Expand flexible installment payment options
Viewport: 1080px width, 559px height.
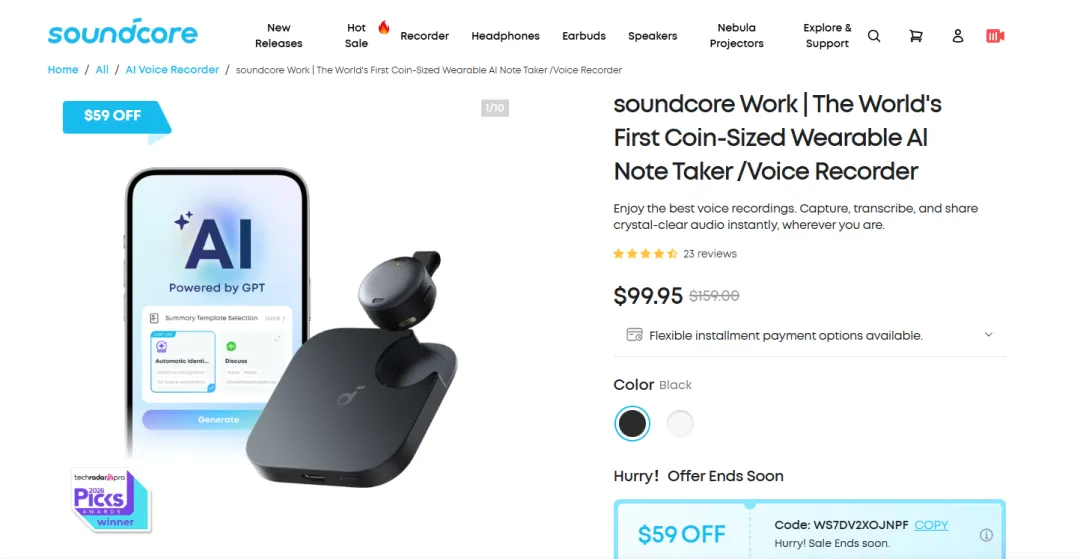click(988, 335)
